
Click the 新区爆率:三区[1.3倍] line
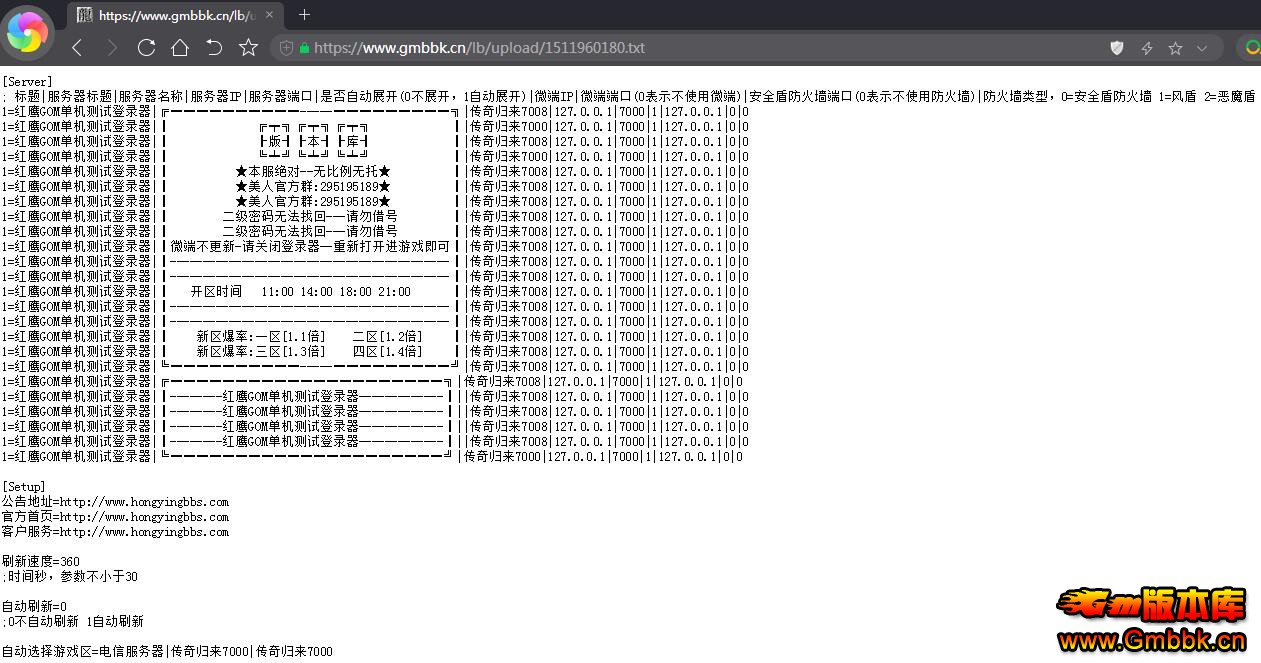(309, 352)
